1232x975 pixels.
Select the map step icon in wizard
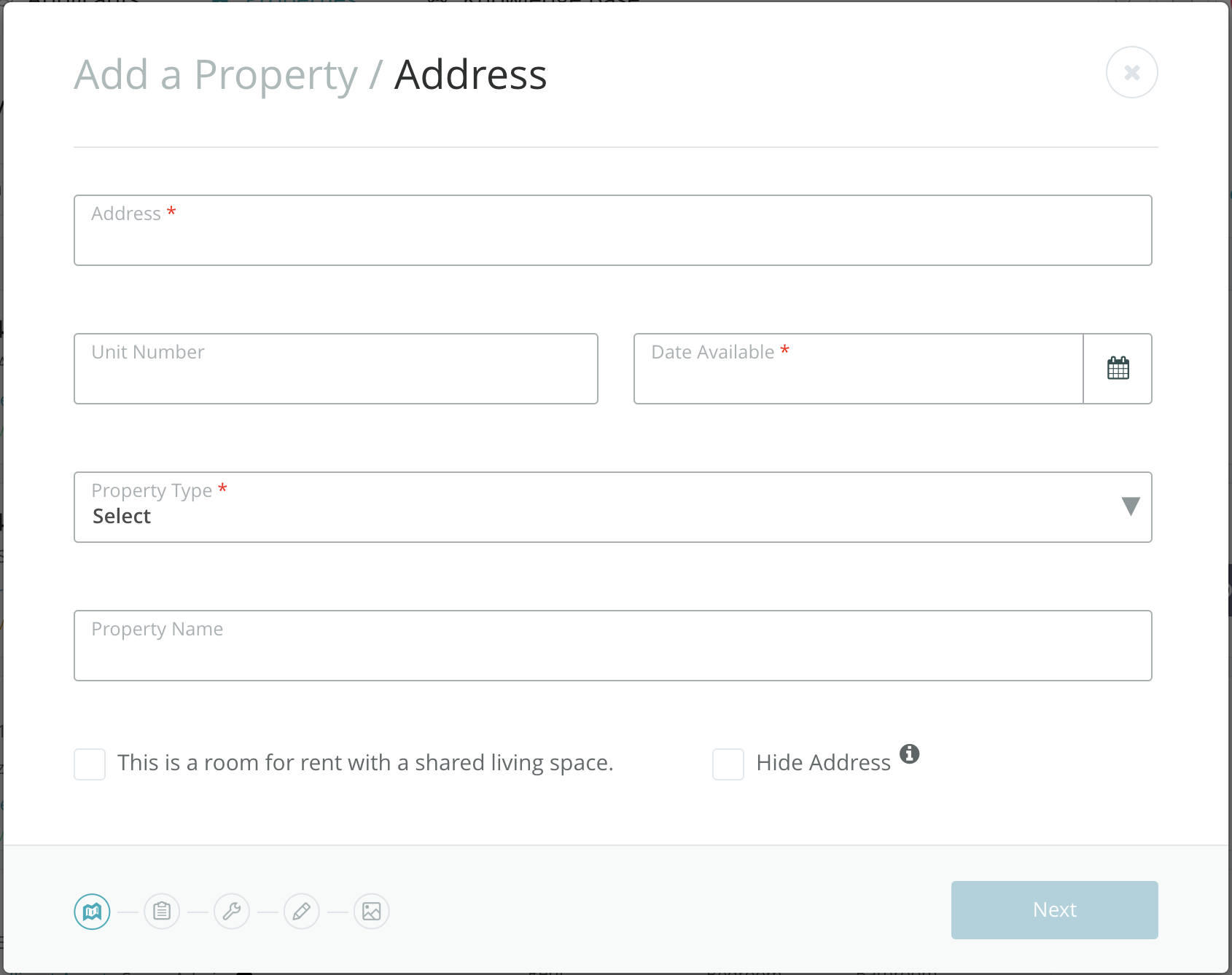coord(92,911)
